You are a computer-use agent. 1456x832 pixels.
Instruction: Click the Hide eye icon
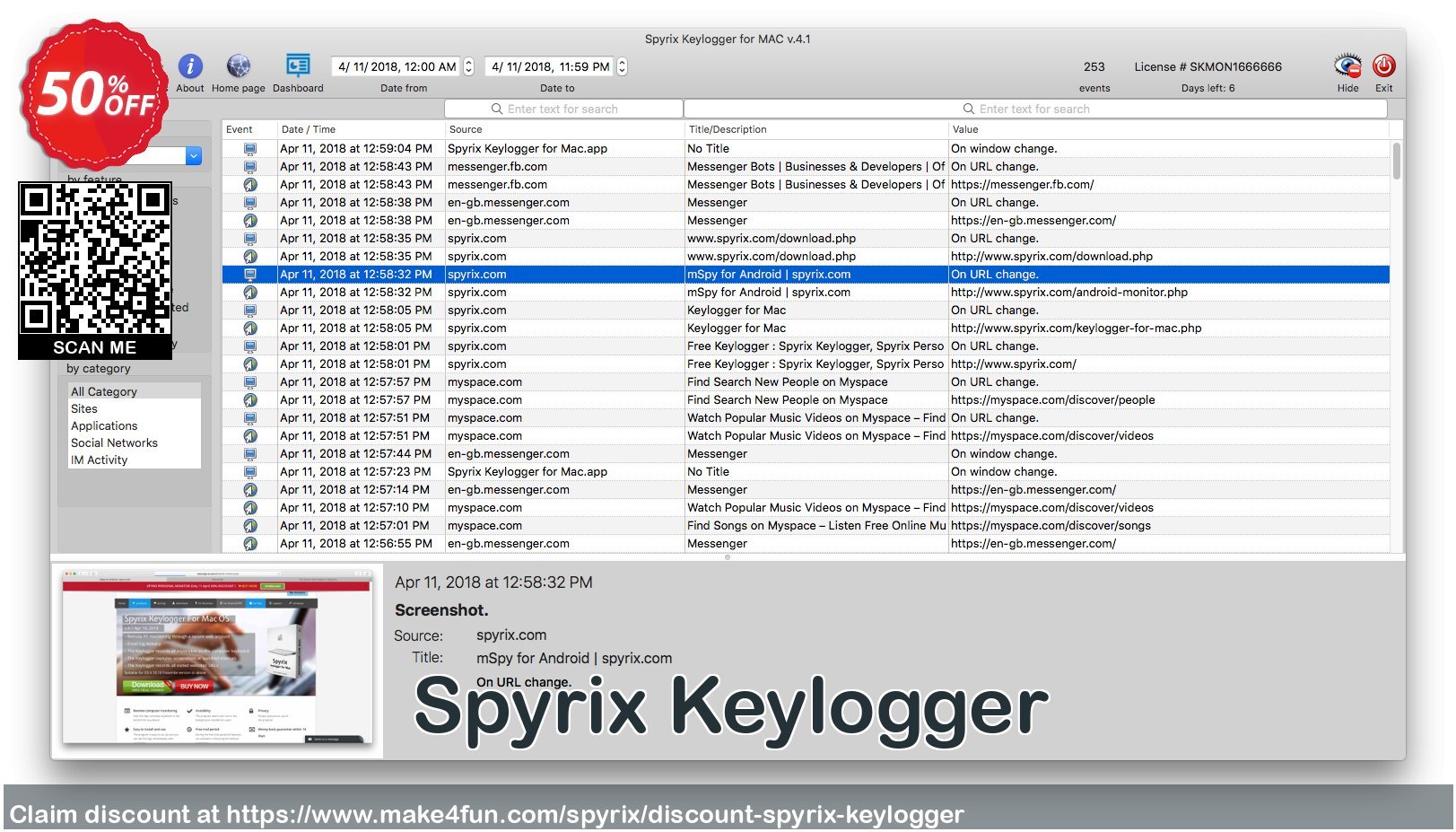click(1347, 66)
